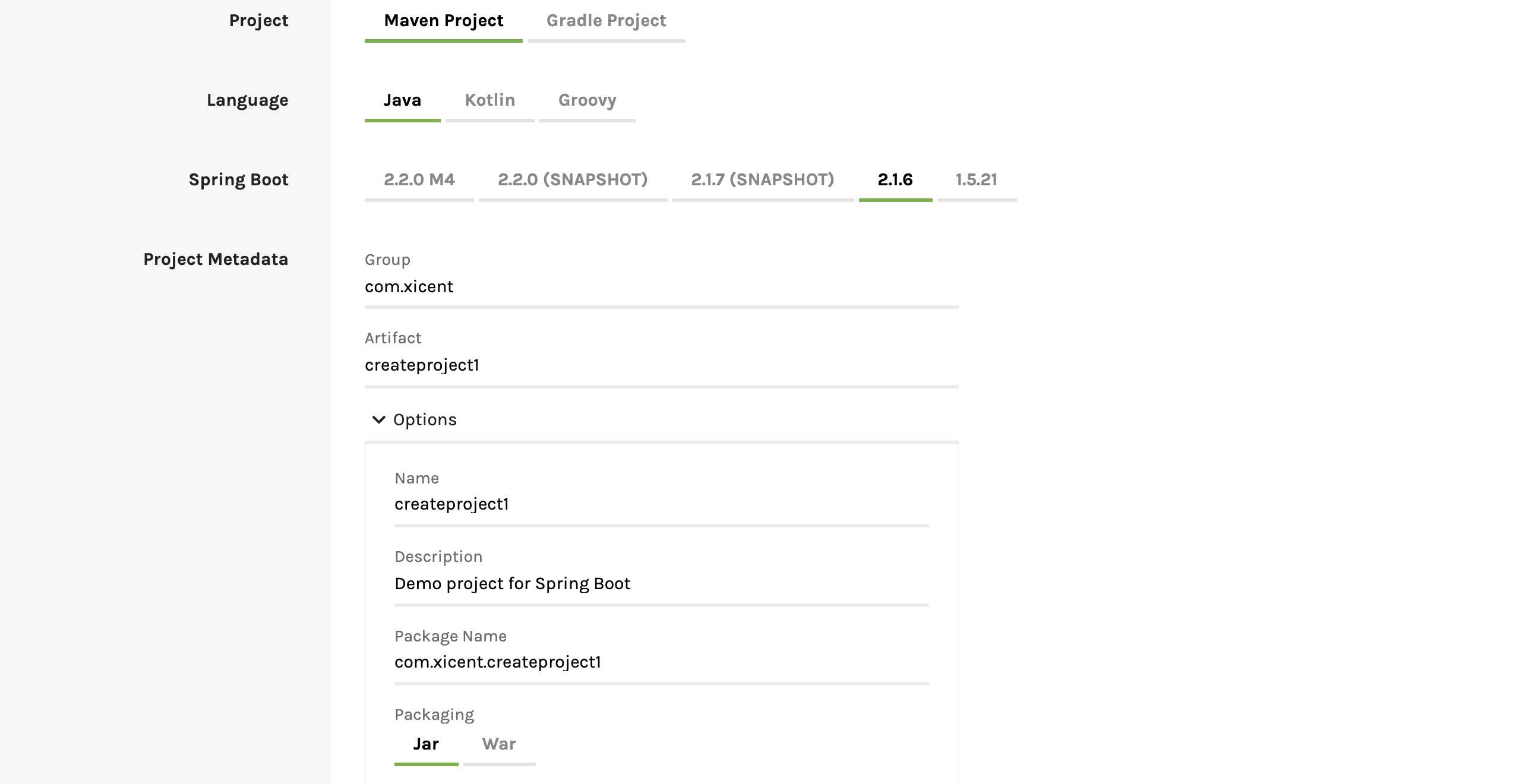Choose Jar packaging
Viewport: 1535px width, 784px height.
coord(426,744)
